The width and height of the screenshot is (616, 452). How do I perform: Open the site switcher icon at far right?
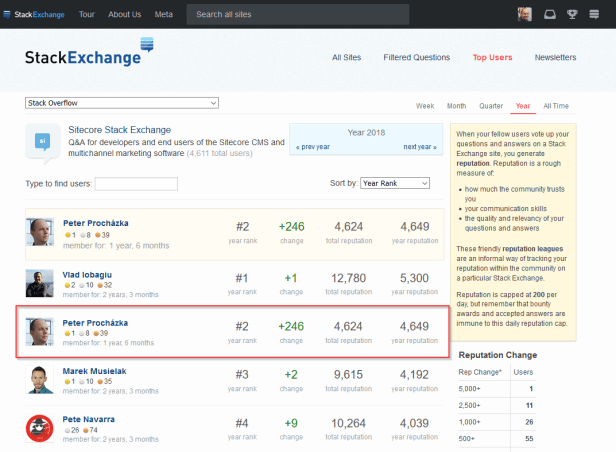point(595,15)
